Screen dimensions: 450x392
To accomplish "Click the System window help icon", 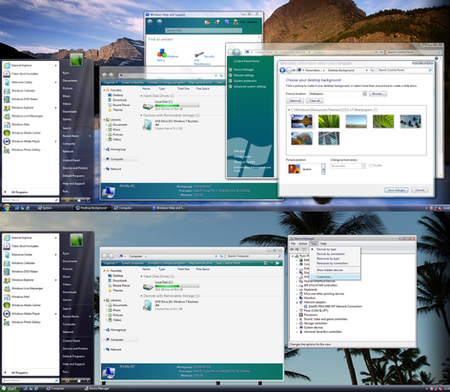I will click(437, 59).
